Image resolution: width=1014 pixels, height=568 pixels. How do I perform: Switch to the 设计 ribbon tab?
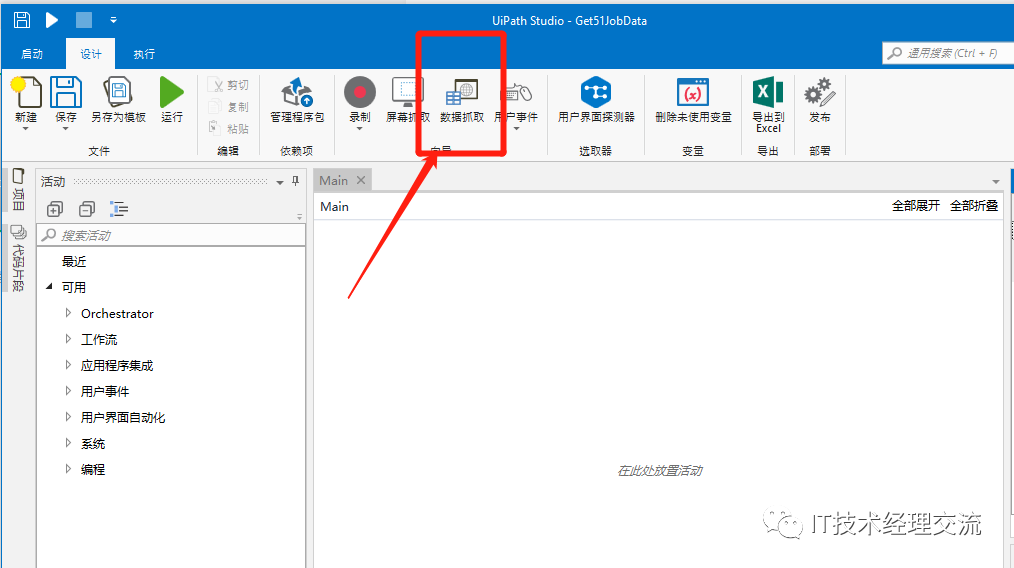[91, 54]
